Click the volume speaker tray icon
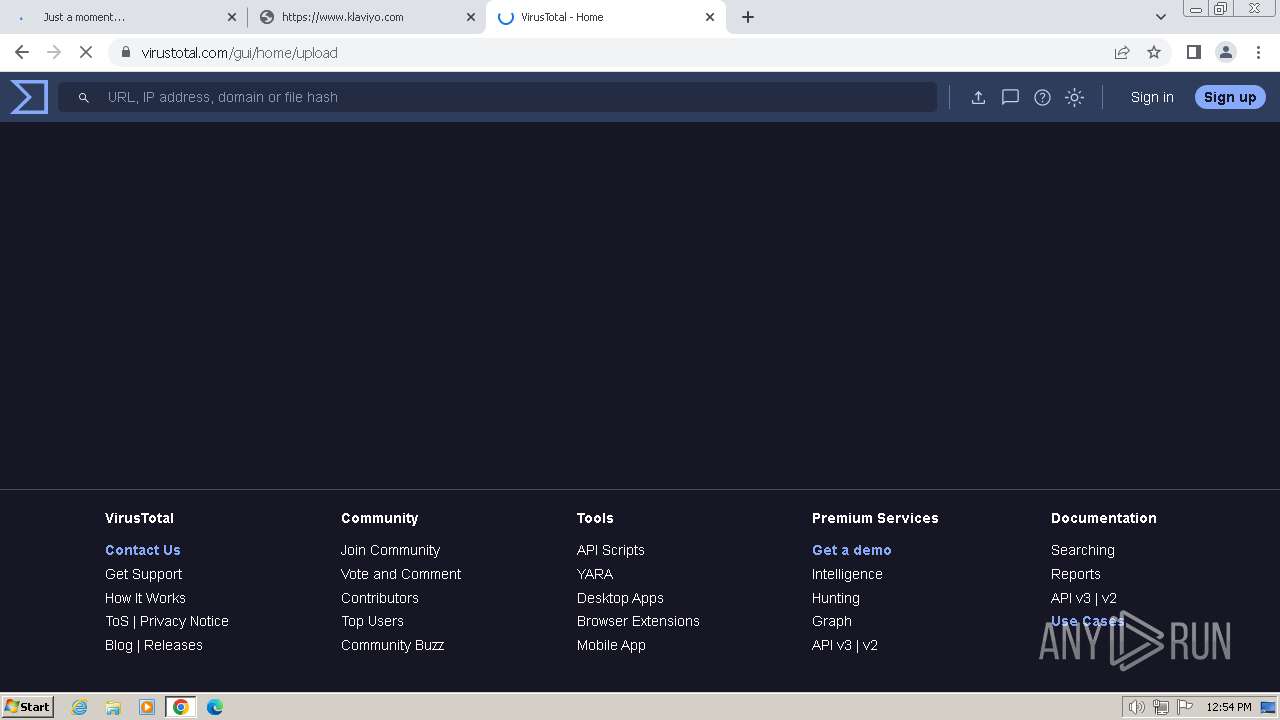Screen dimensions: 1280x720 pyautogui.click(x=1136, y=707)
